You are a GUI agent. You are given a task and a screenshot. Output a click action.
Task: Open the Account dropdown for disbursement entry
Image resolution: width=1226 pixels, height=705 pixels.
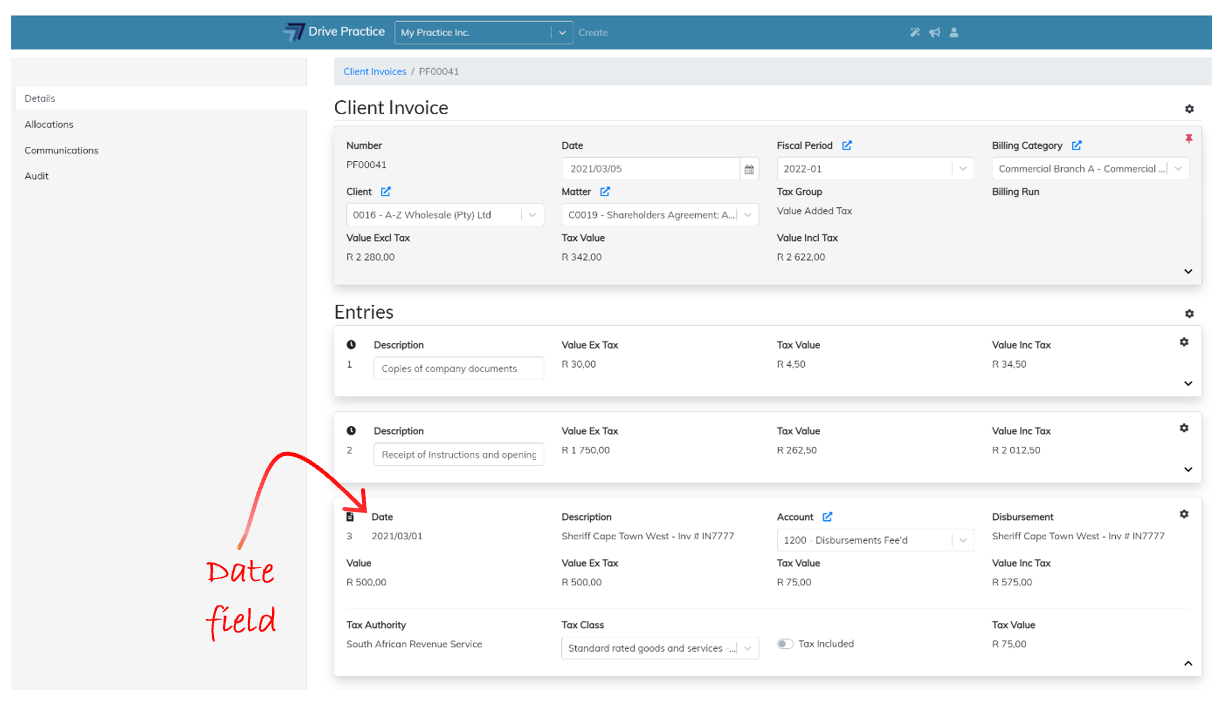(875, 541)
